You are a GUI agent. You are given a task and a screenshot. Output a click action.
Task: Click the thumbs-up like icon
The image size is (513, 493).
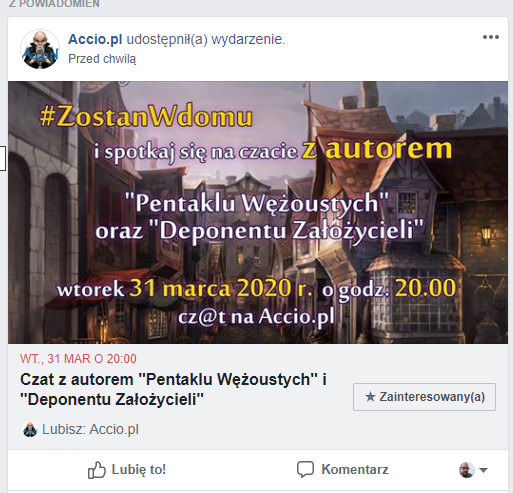coord(96,470)
